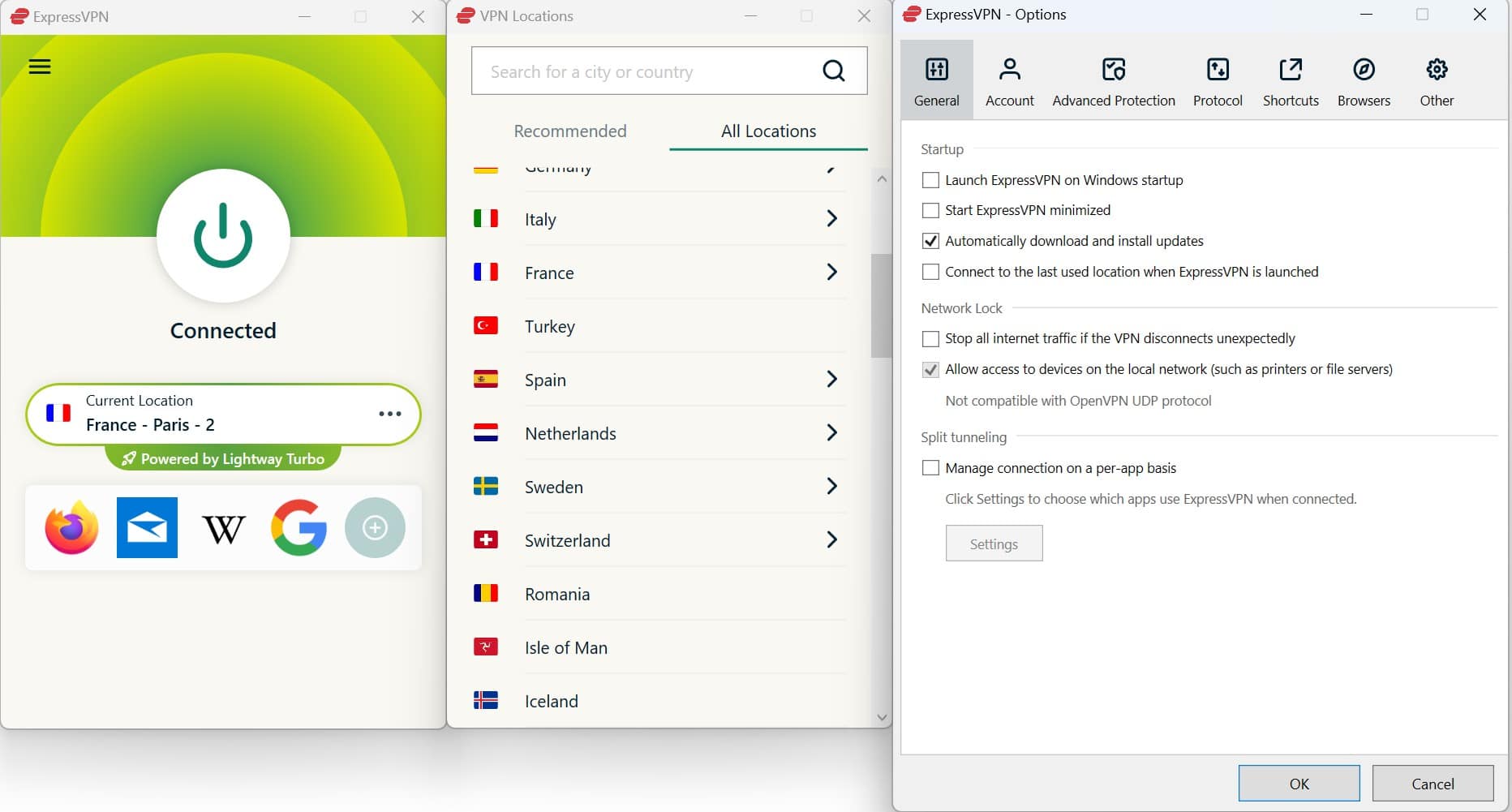Image resolution: width=1512 pixels, height=812 pixels.
Task: Open the hamburger menu in ExpressVPN window
Action: (40, 67)
